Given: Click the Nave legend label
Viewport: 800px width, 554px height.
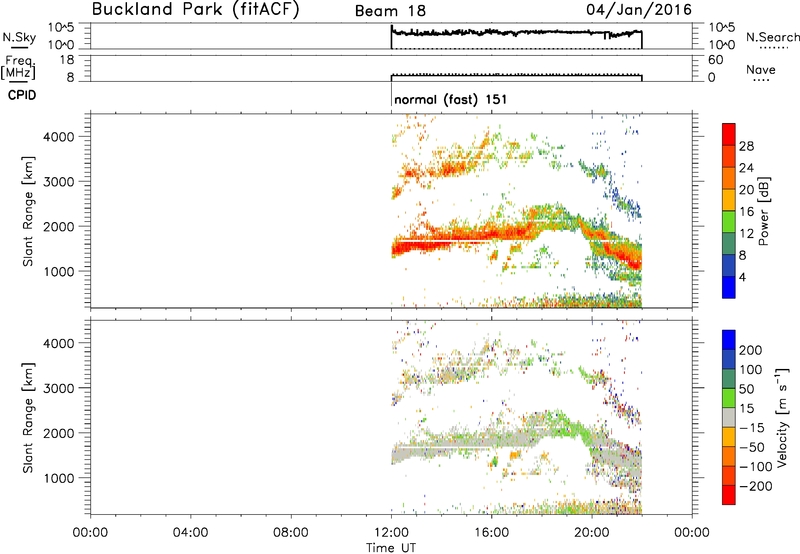Looking at the screenshot, I should (761, 69).
